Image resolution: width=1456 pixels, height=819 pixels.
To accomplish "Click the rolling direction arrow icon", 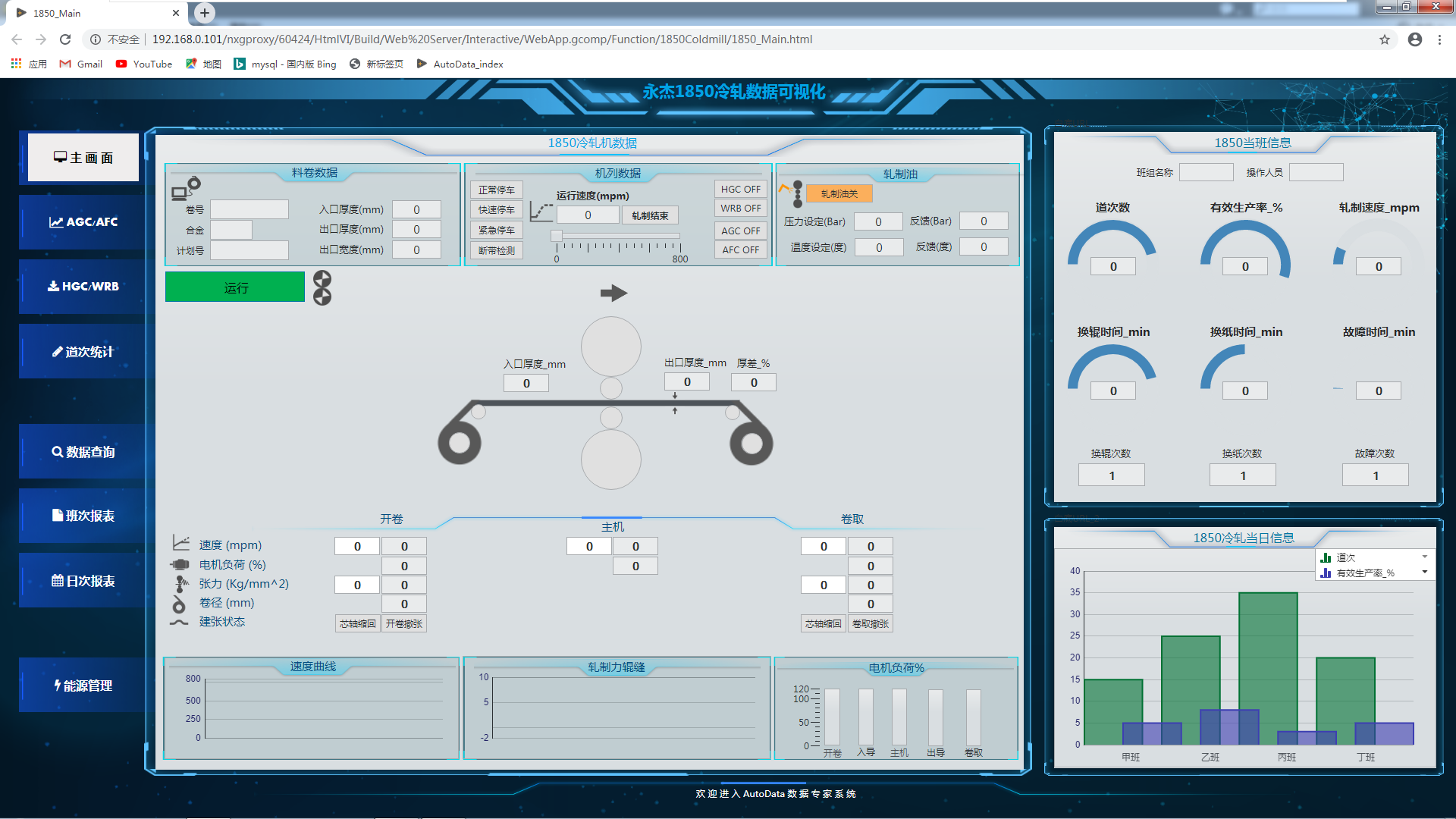I will point(613,293).
